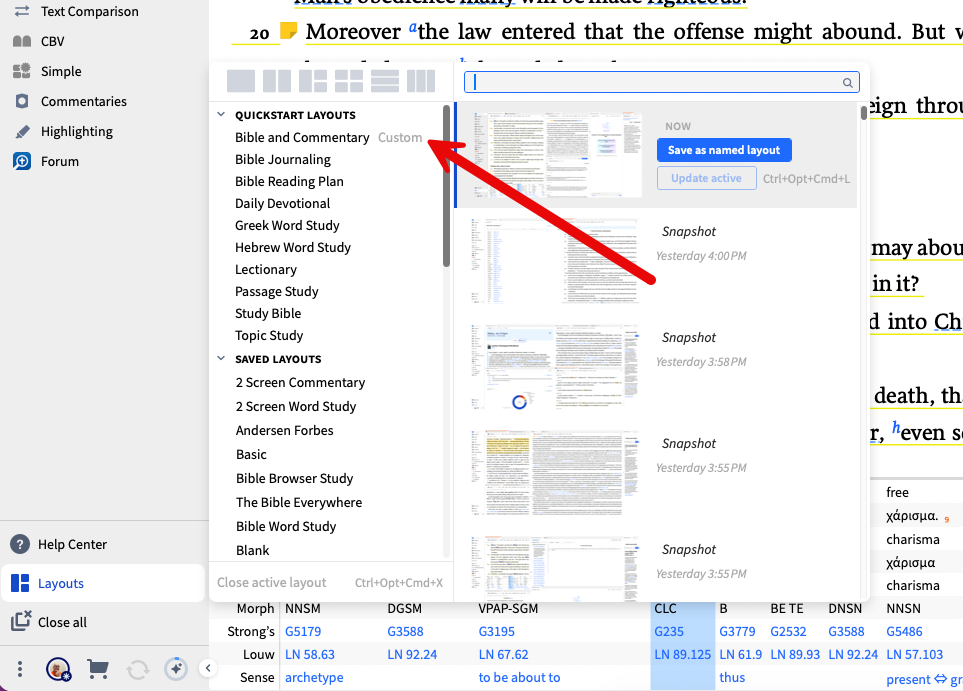Viewport: 963px width, 691px height.
Task: Open the CBV book icon
Action: [x=21, y=41]
